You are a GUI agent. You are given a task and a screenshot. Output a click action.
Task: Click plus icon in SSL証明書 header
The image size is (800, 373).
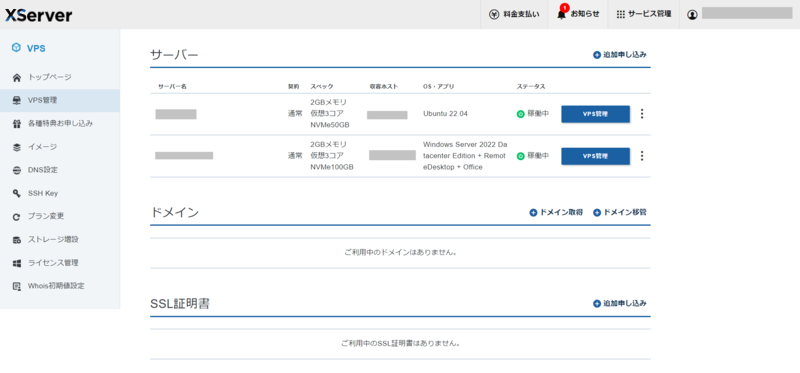pyautogui.click(x=597, y=304)
